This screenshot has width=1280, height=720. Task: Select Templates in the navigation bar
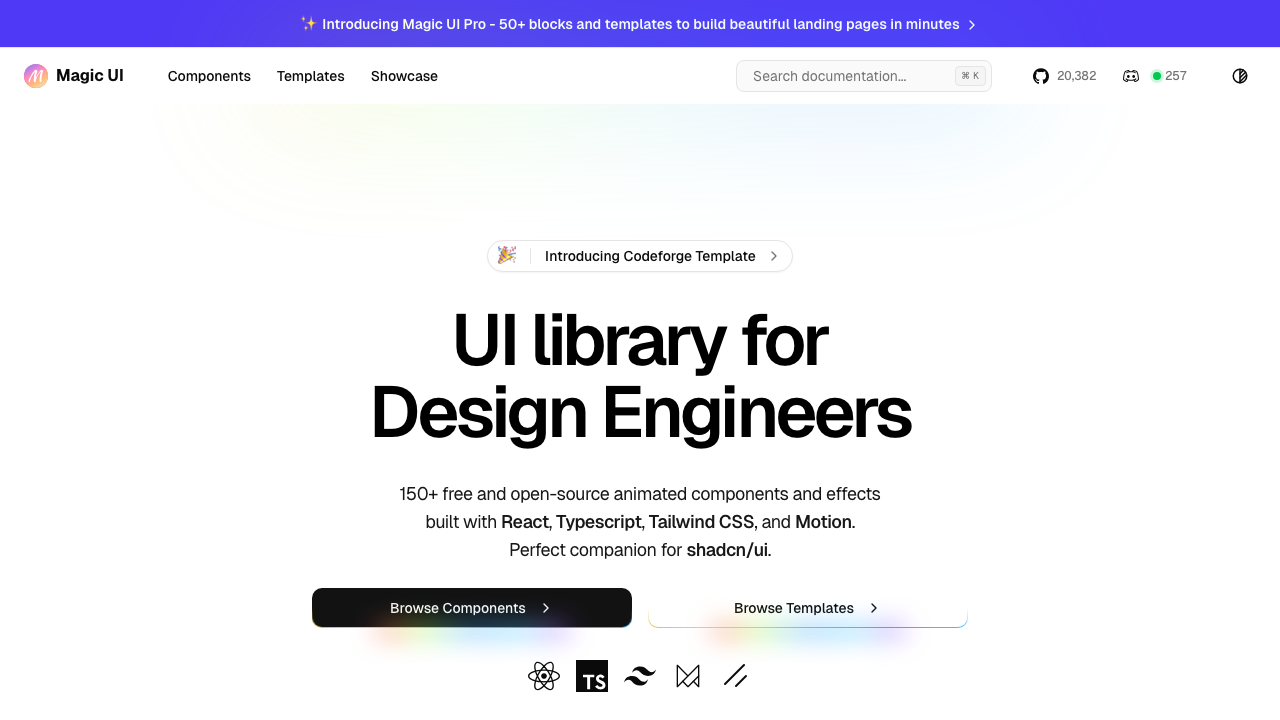point(310,76)
